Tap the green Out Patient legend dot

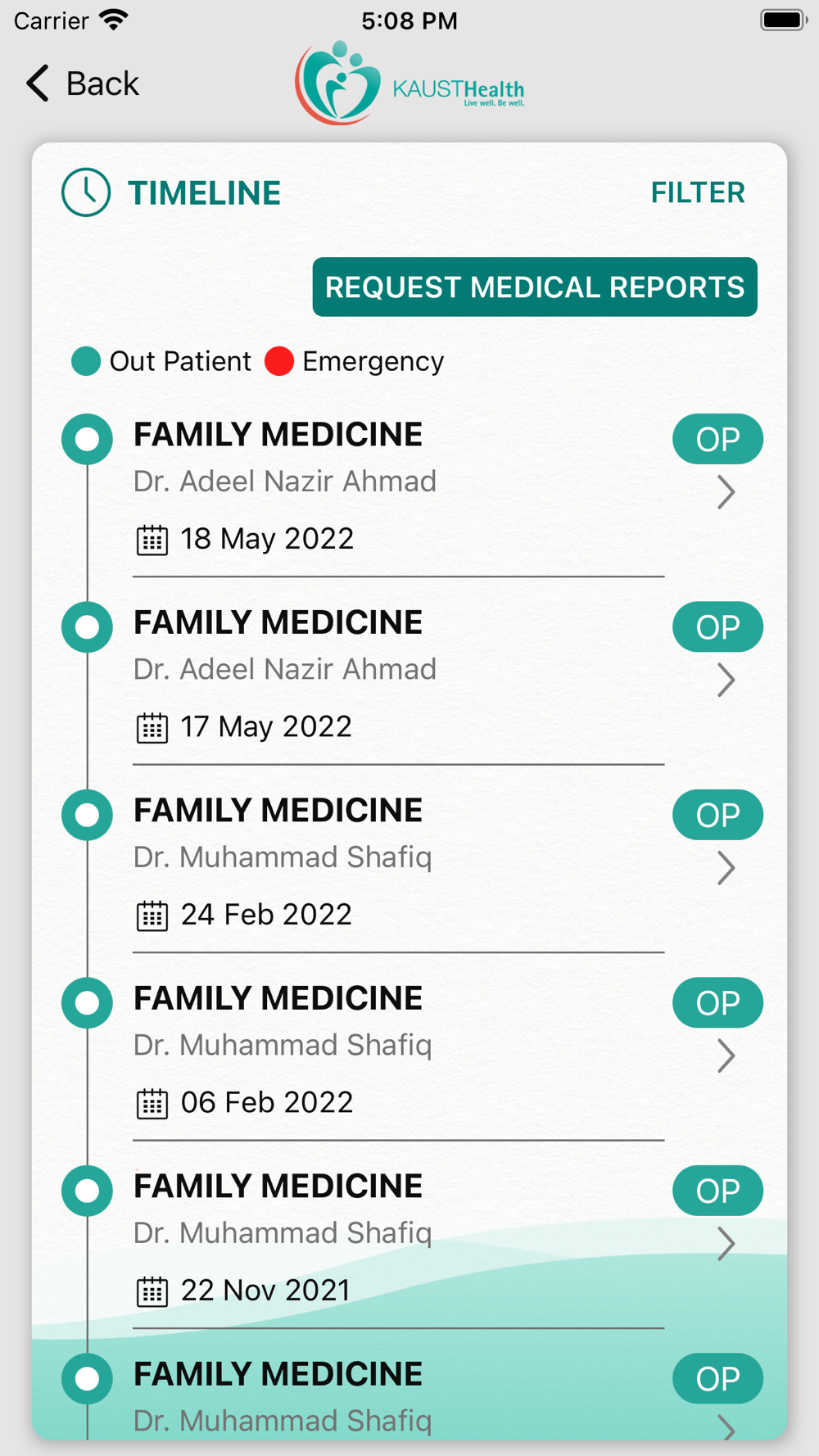pyautogui.click(x=86, y=361)
